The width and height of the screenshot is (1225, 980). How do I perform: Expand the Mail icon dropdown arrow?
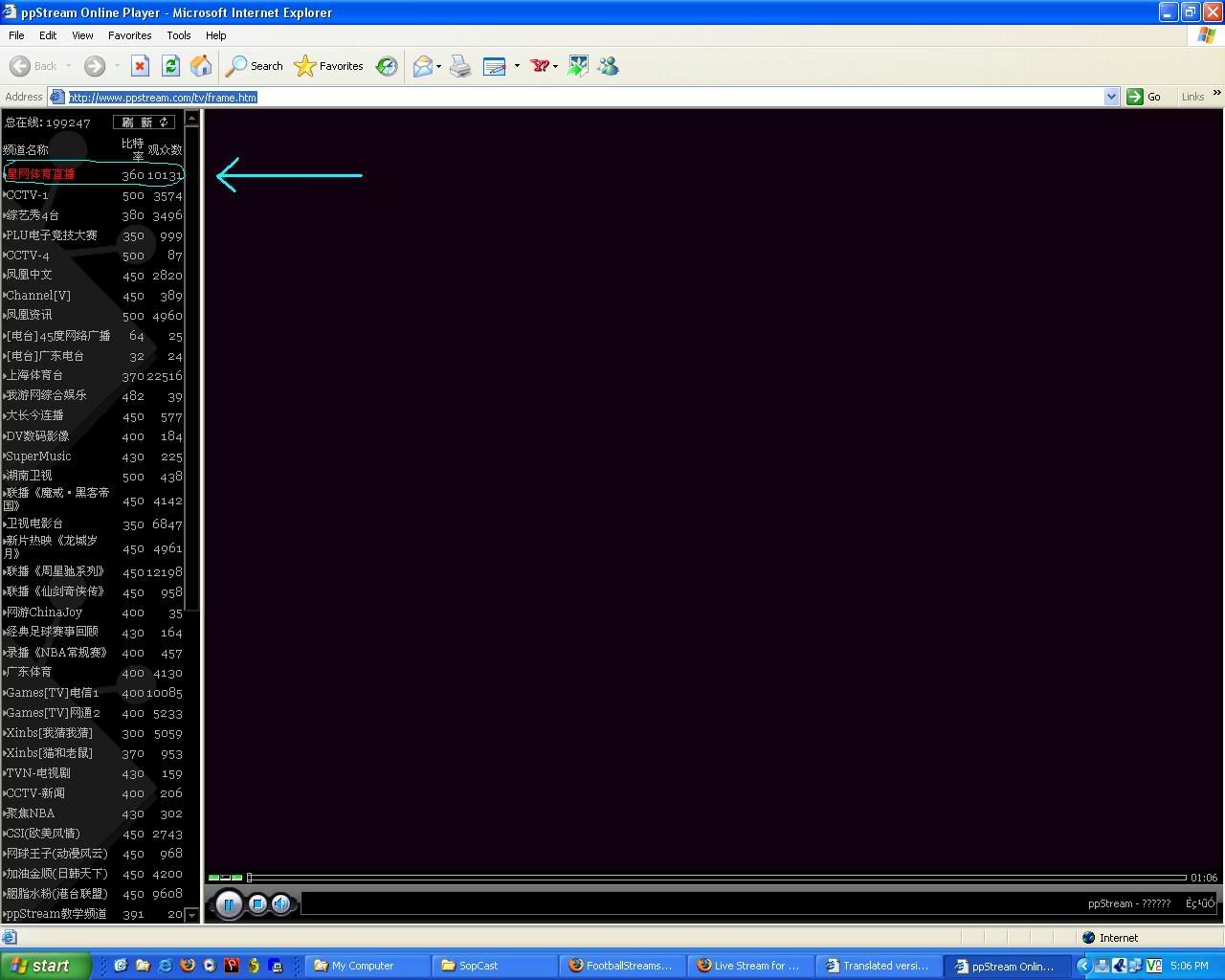pyautogui.click(x=439, y=66)
